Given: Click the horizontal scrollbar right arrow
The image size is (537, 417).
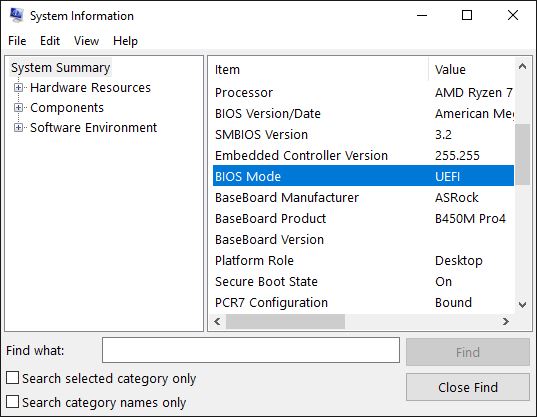Looking at the screenshot, I should (x=506, y=321).
